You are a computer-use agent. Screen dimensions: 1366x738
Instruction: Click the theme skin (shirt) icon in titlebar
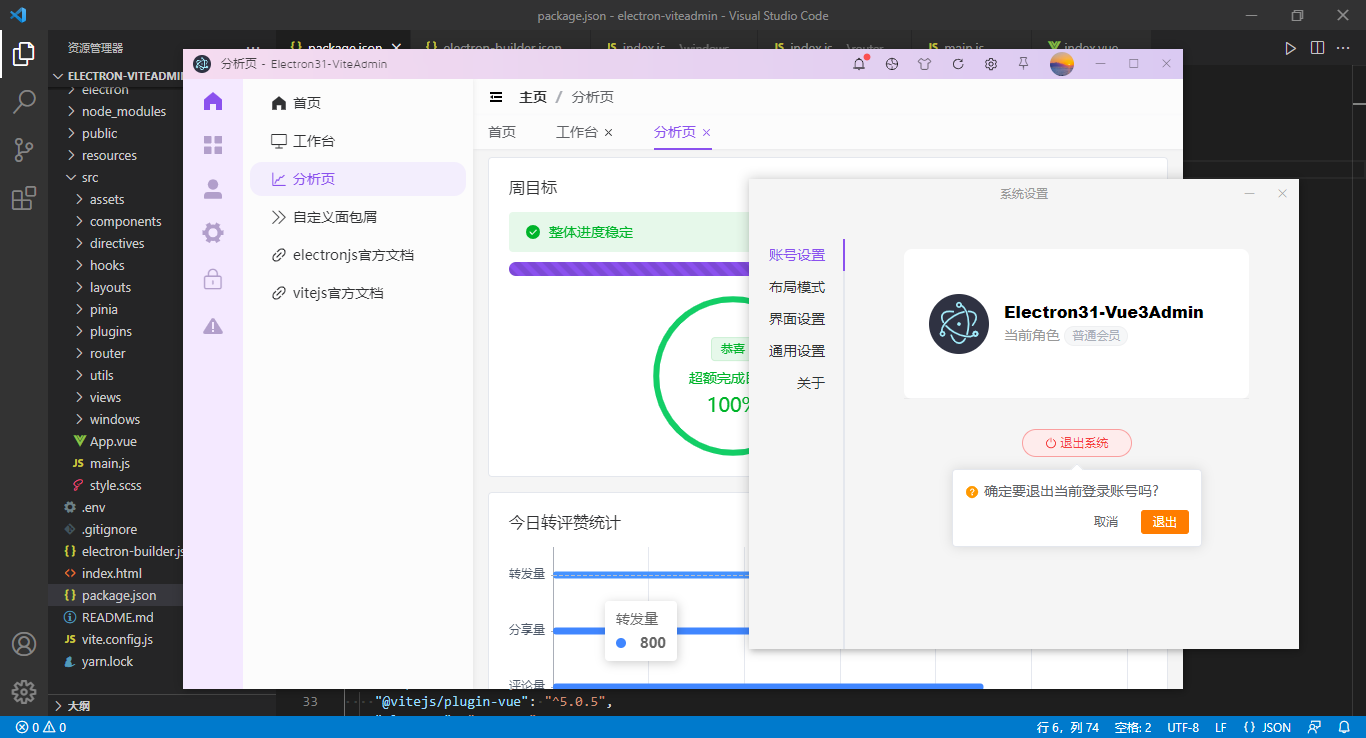pyautogui.click(x=924, y=63)
